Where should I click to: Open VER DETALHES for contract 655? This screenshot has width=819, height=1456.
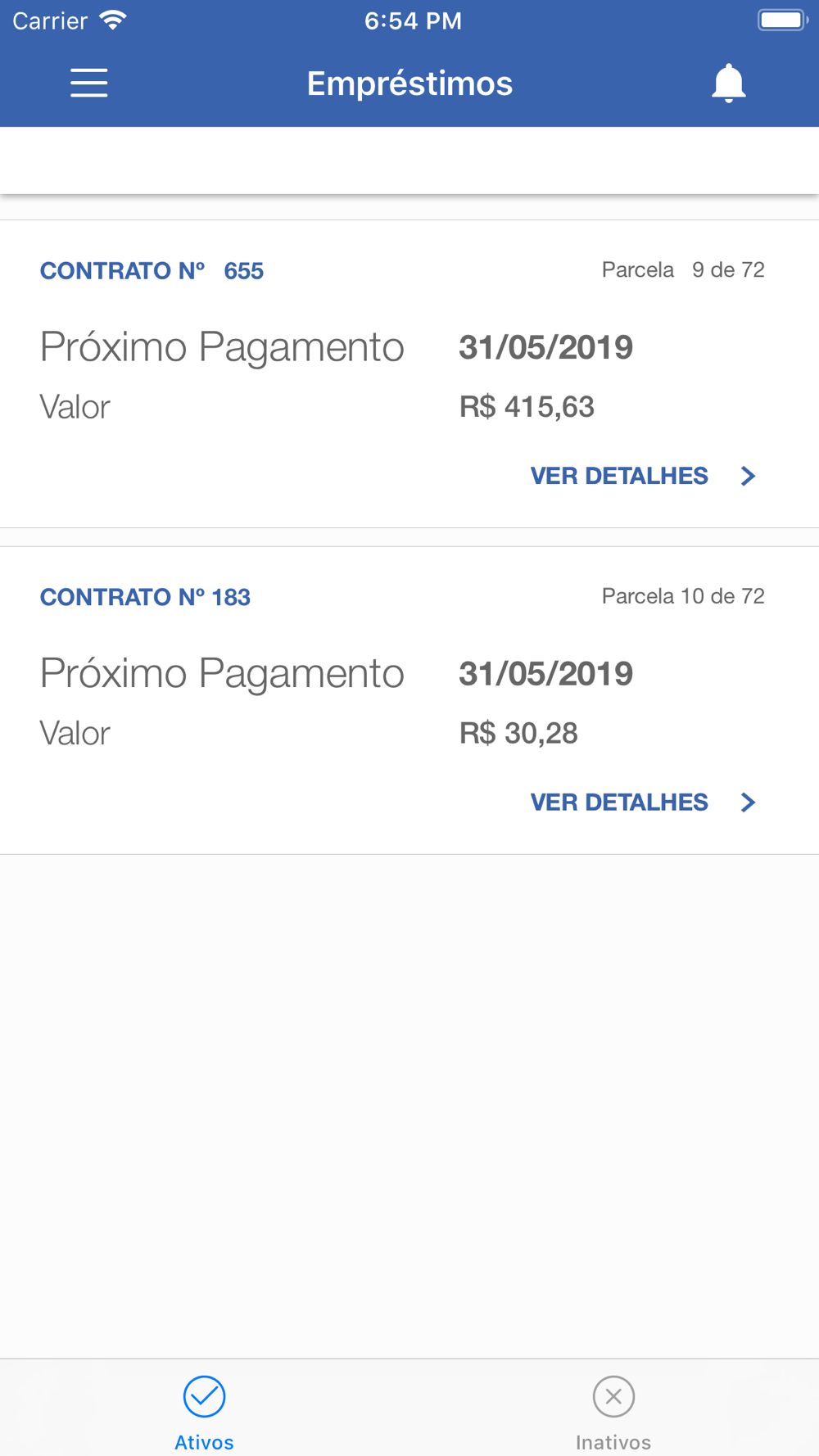click(x=619, y=476)
